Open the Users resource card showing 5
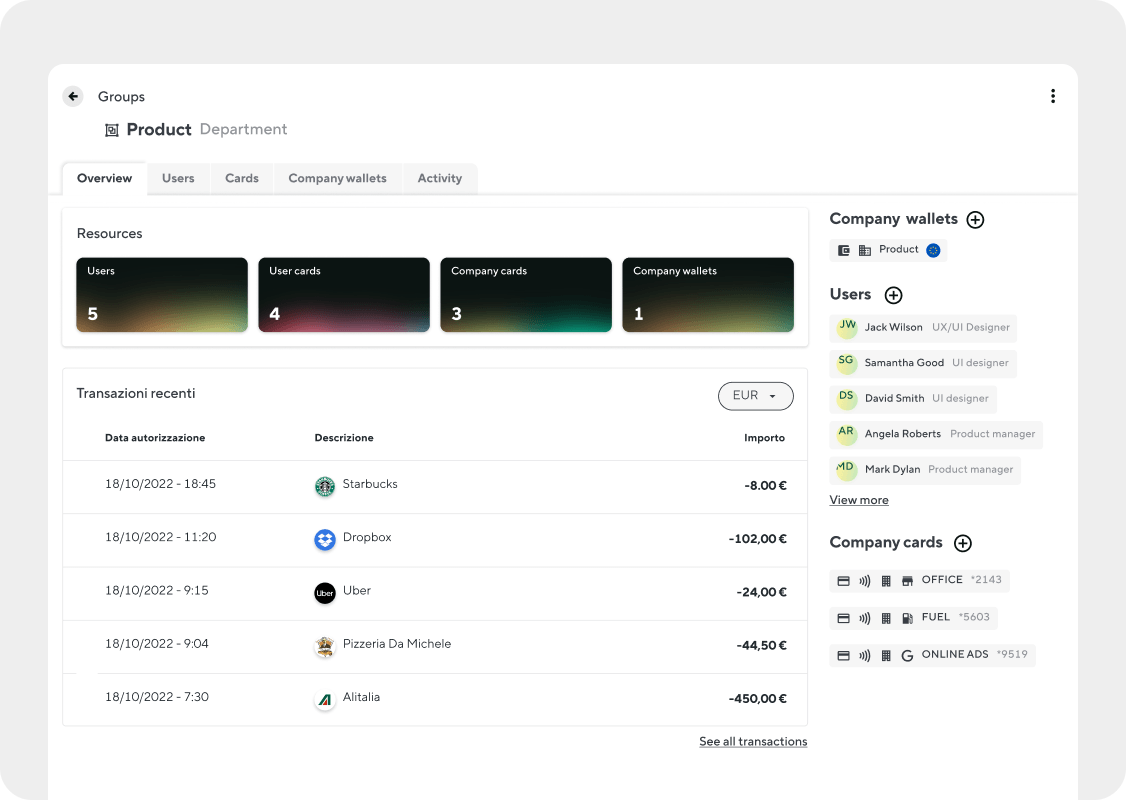The width and height of the screenshot is (1126, 800). pos(162,295)
